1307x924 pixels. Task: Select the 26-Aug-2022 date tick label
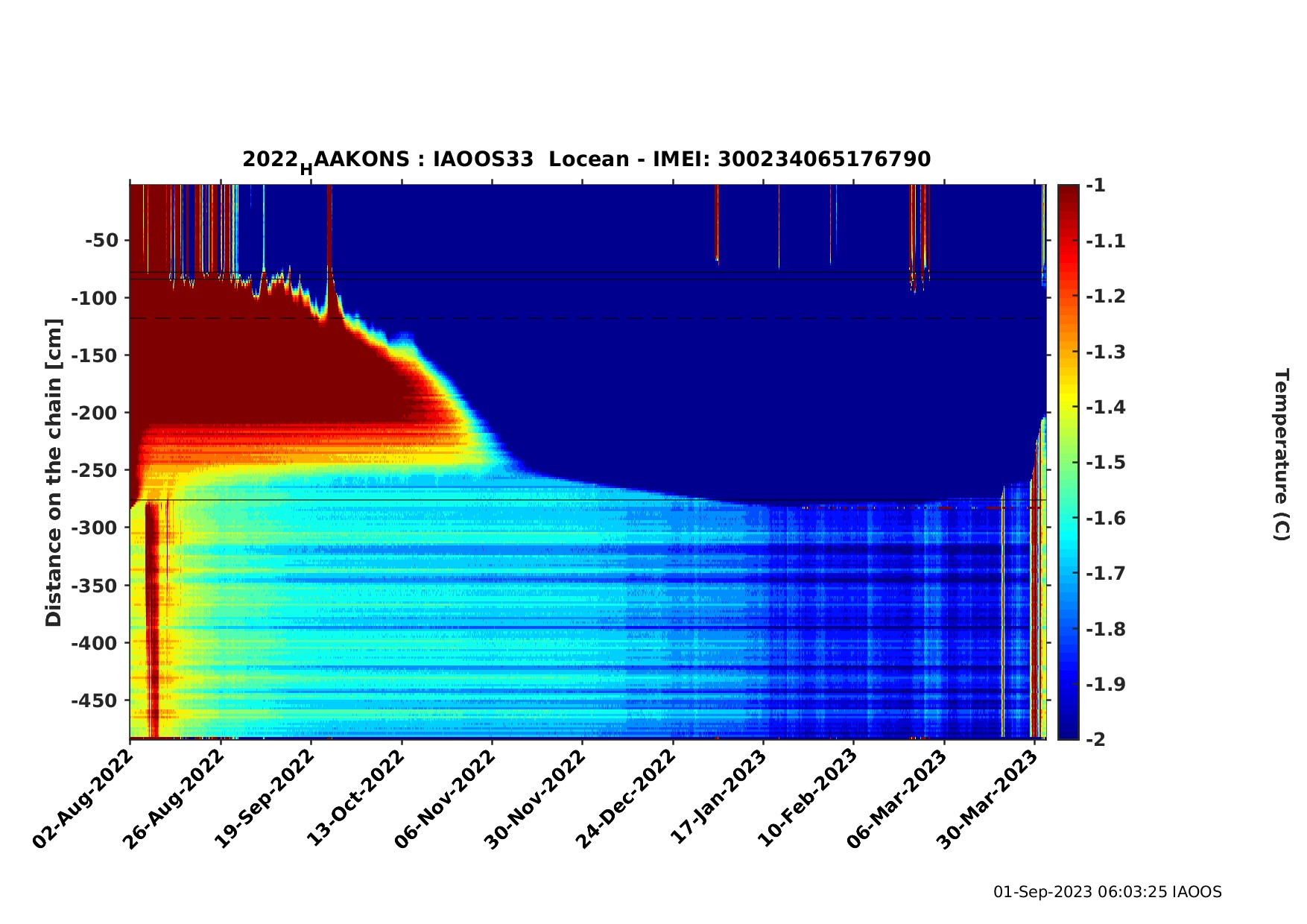[174, 798]
